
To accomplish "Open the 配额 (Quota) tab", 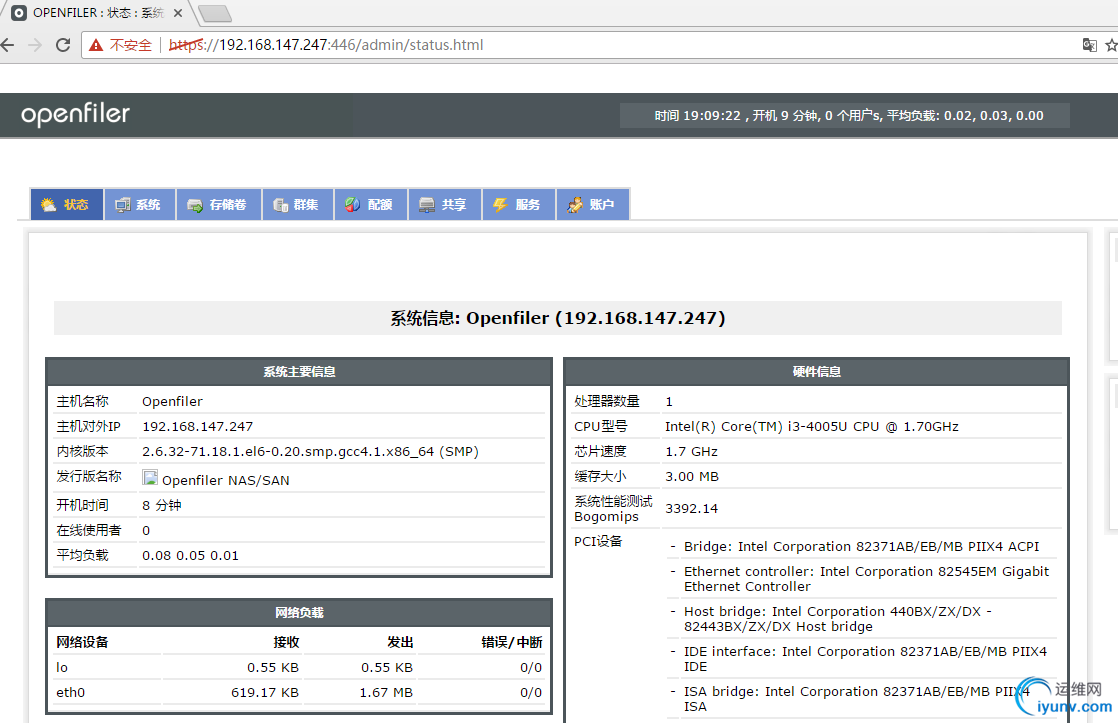I will pos(371,205).
